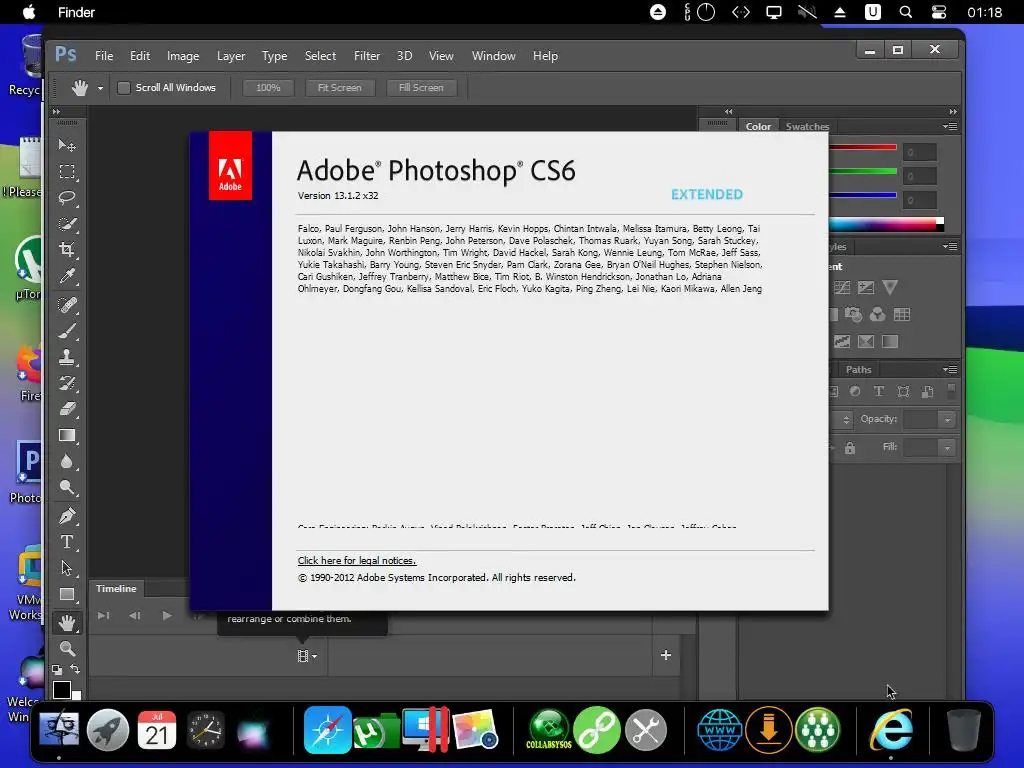Select the Path Selection tool
The height and width of the screenshot is (768, 1024).
coord(67,568)
